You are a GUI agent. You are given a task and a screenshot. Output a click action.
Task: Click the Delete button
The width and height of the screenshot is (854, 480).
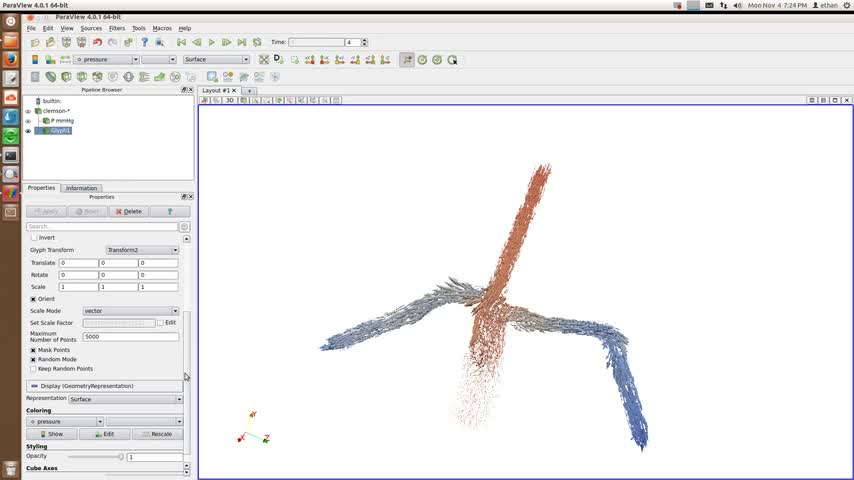[129, 211]
